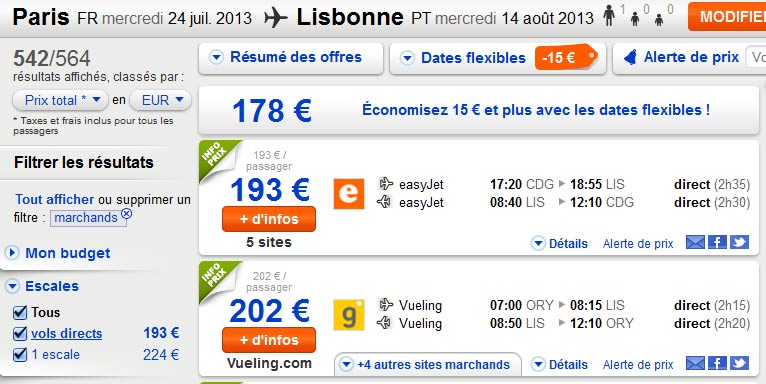Share easyJet flight on Twitter
The width and height of the screenshot is (766, 384).
click(739, 242)
